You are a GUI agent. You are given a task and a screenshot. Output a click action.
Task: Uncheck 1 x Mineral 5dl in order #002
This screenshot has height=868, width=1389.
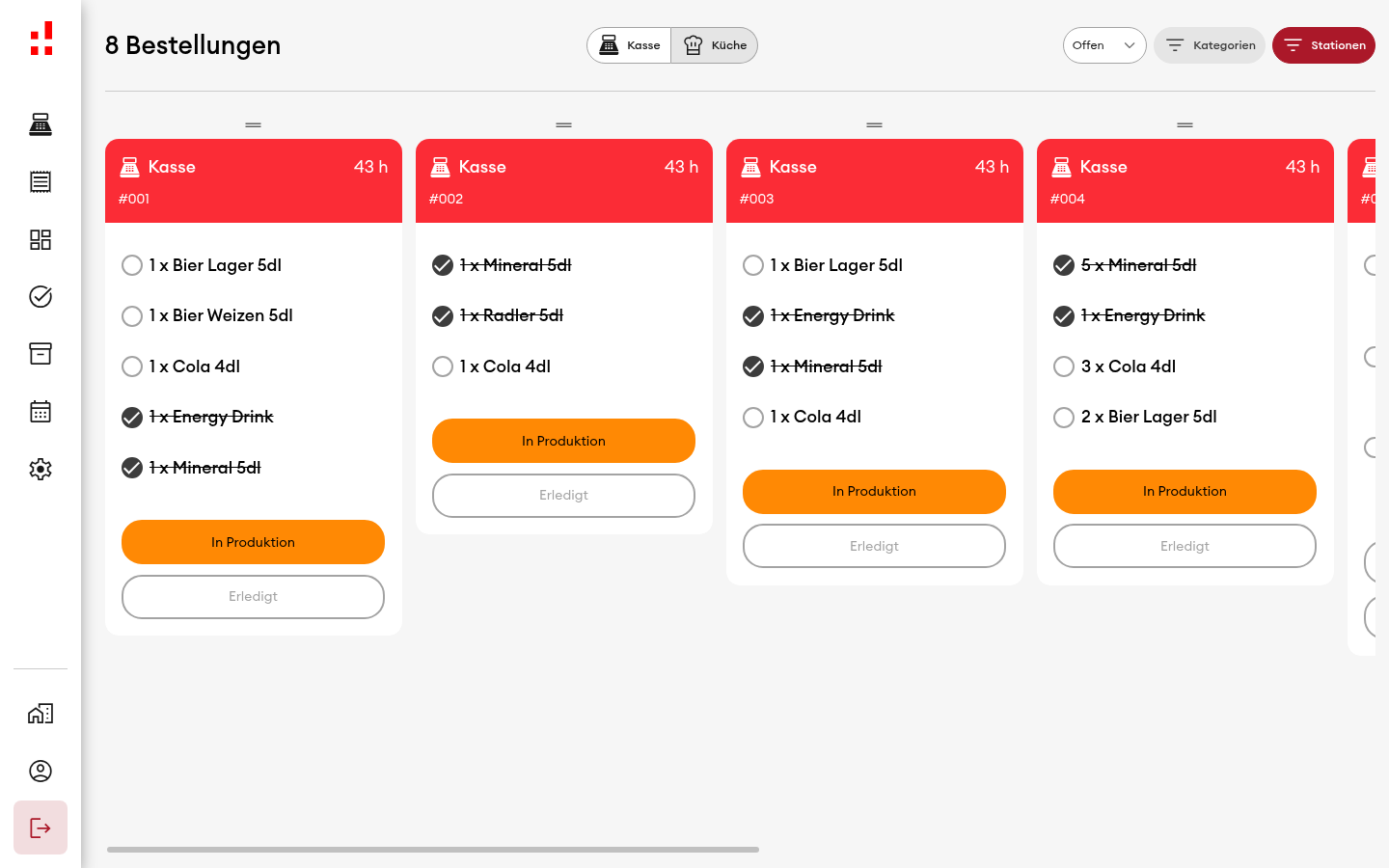point(443,265)
